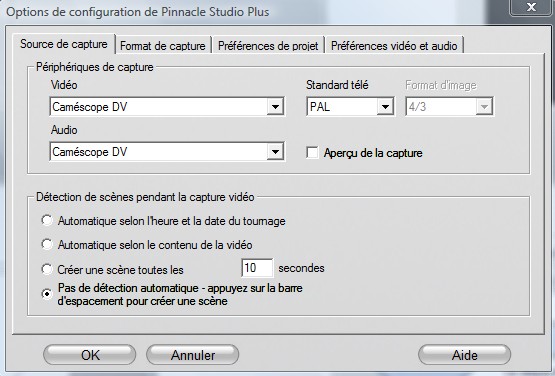Click the Caméscope DV text in Vidéo field
The image size is (555, 376).
click(90, 107)
